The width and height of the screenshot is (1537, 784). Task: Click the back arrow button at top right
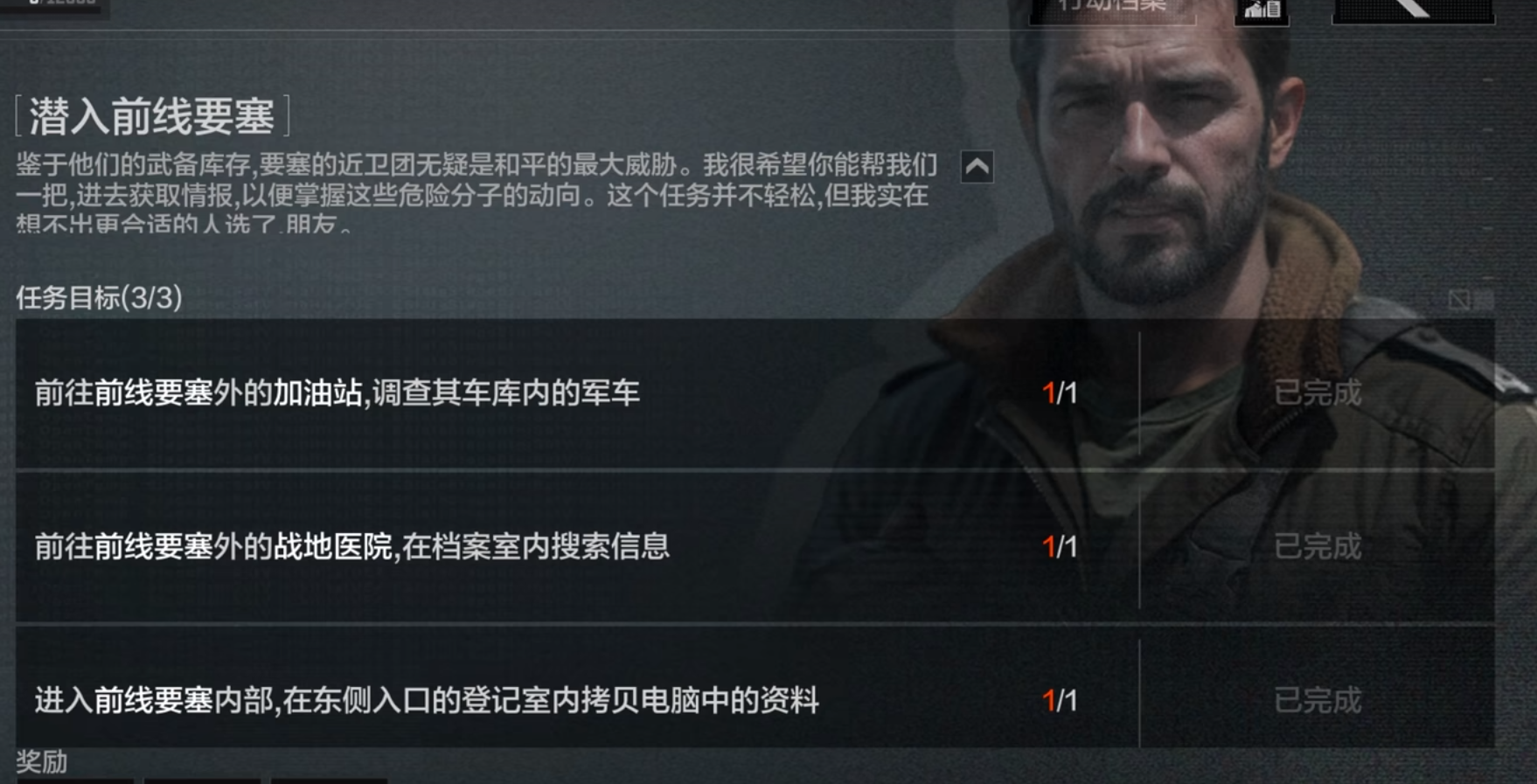pos(1412,10)
